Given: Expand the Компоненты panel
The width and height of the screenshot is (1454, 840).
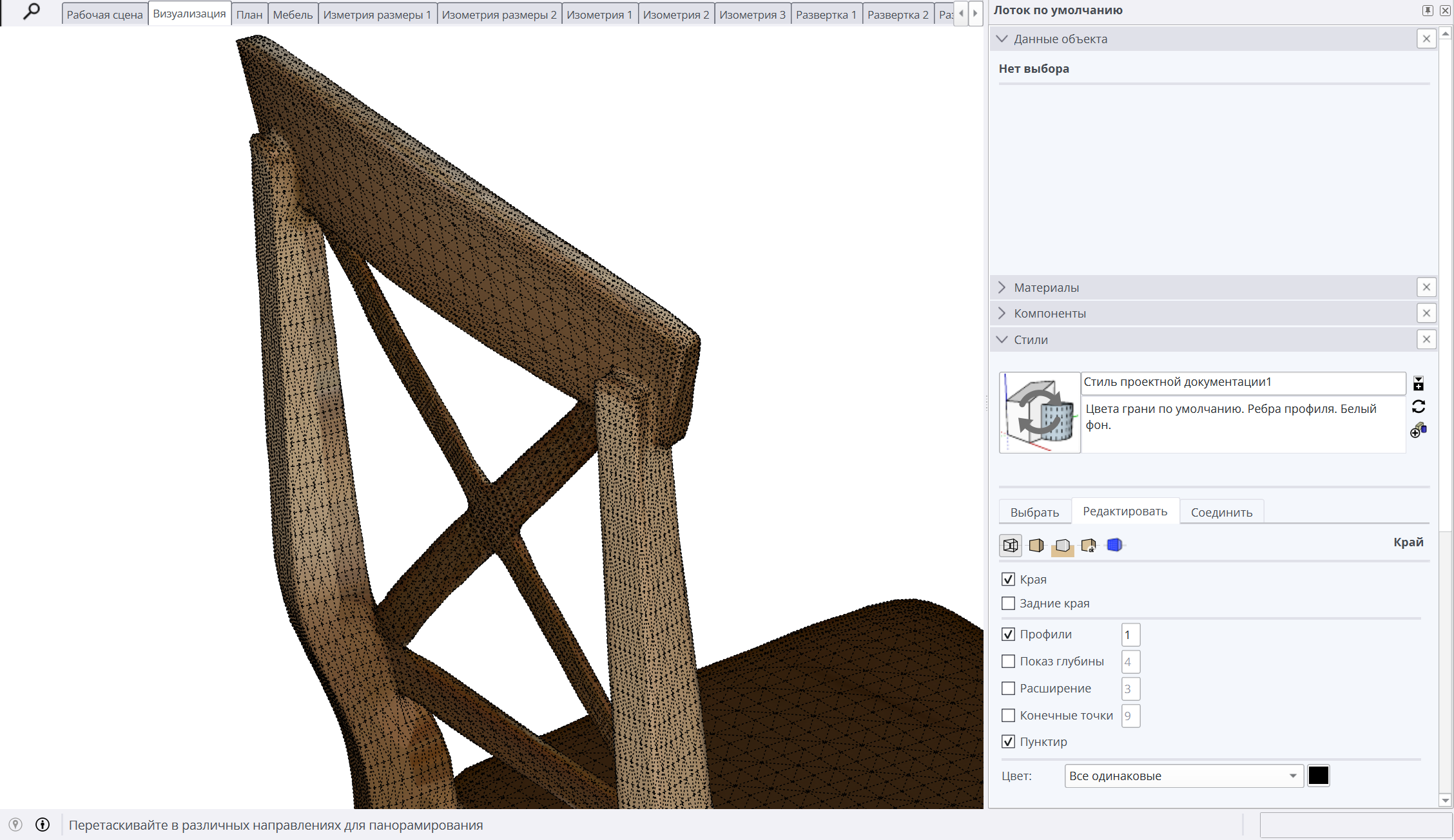Looking at the screenshot, I should (1049, 314).
